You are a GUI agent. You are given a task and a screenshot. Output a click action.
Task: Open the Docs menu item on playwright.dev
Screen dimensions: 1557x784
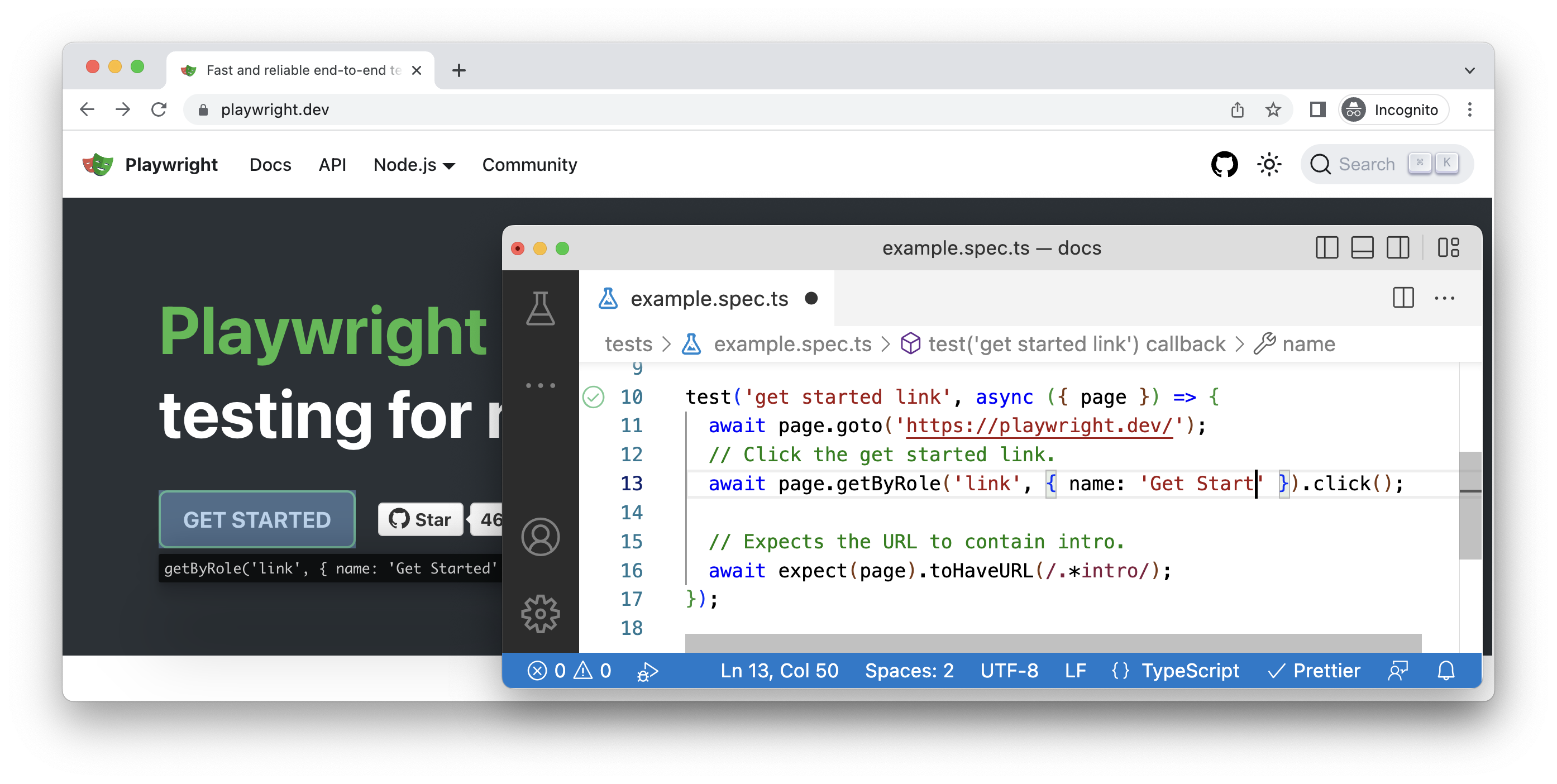click(x=270, y=164)
